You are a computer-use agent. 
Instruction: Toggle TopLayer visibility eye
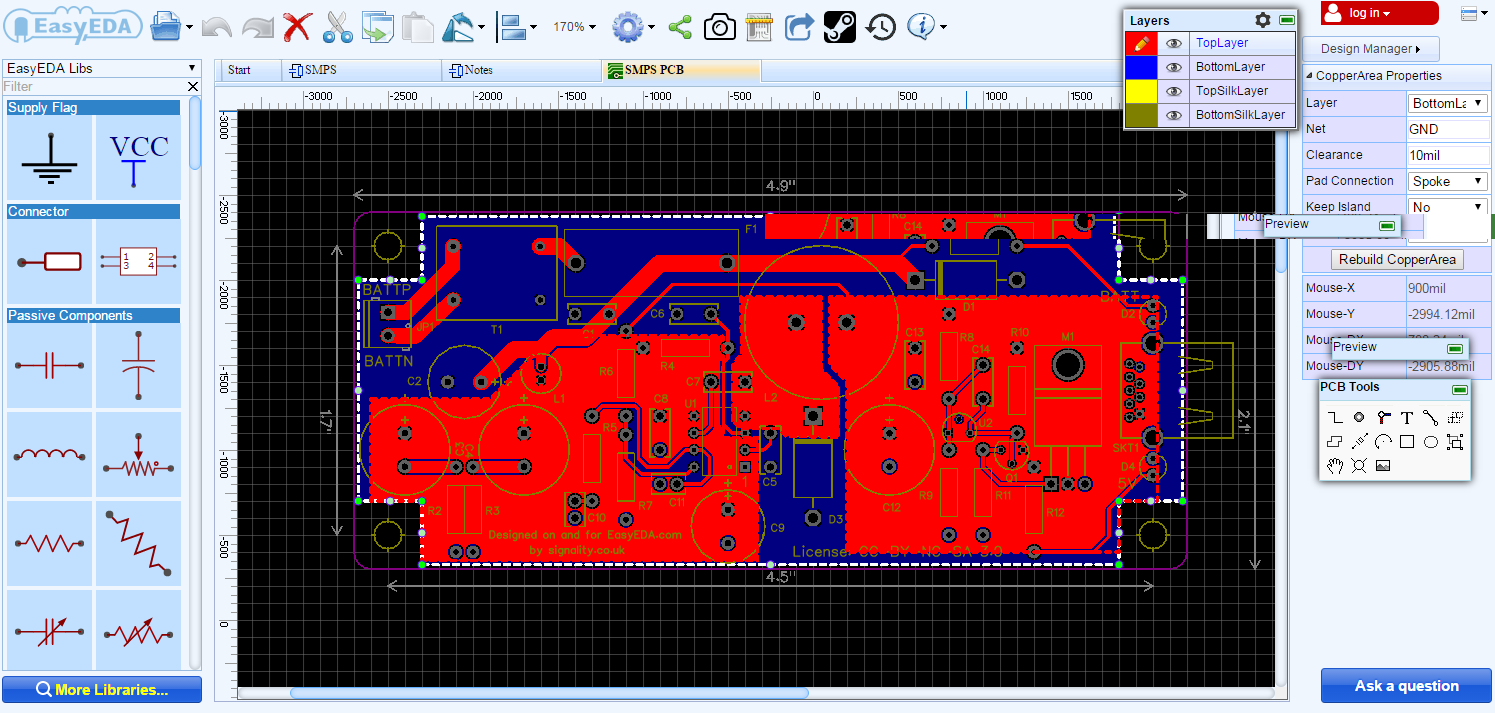[x=1174, y=43]
